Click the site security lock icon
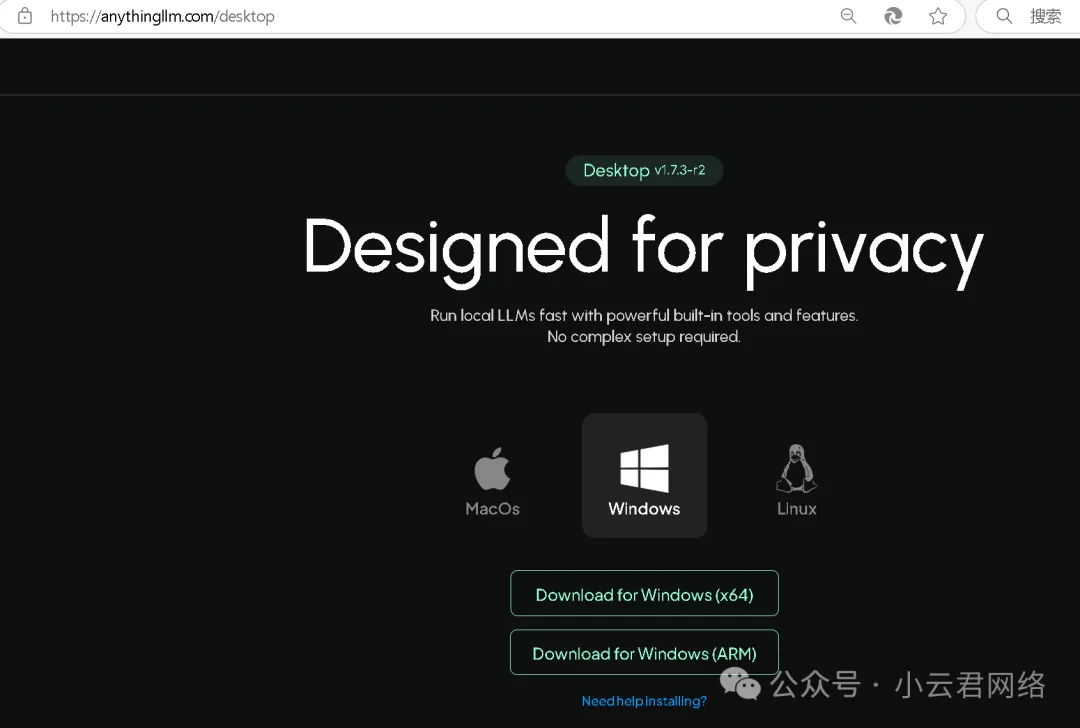 (x=25, y=16)
